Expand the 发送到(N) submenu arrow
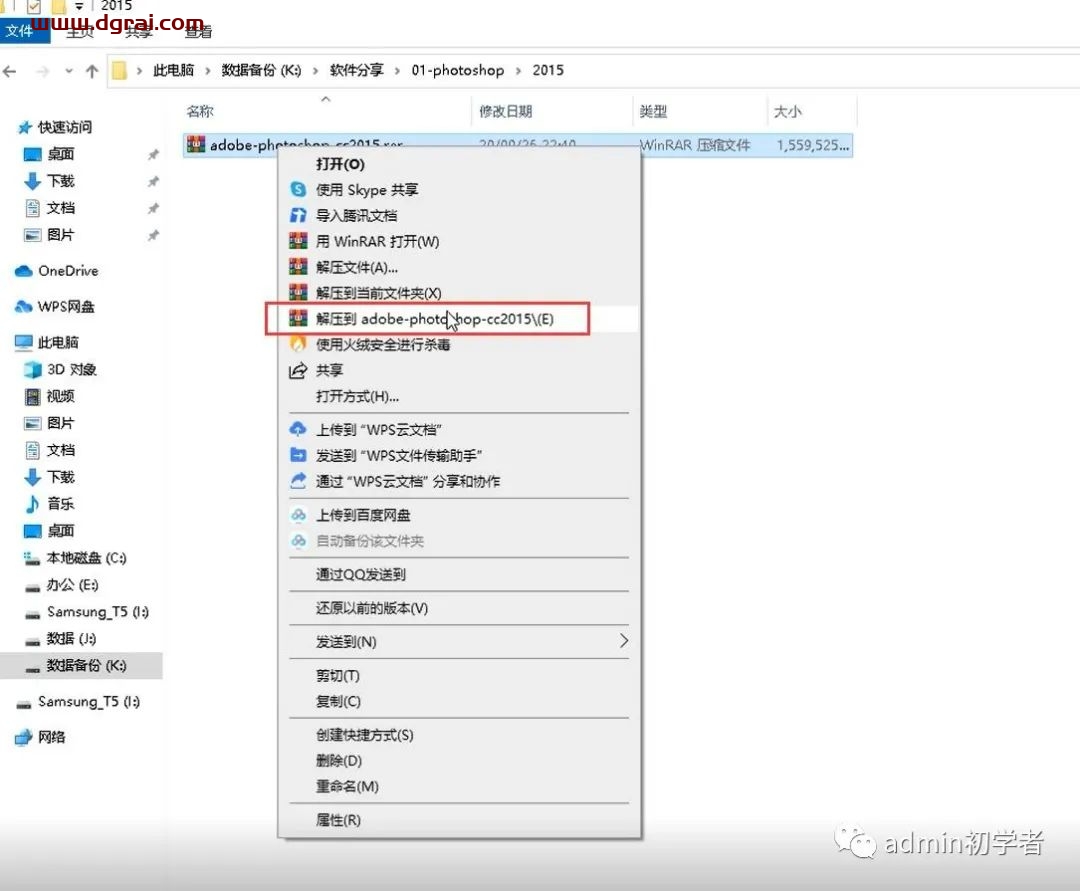 coord(623,641)
